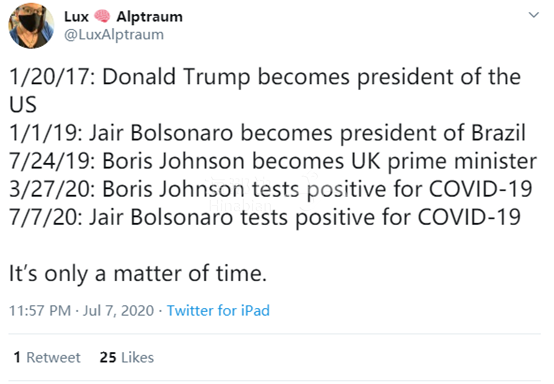
Task: Click the Jul 7, 2020 date
Action: (x=118, y=311)
